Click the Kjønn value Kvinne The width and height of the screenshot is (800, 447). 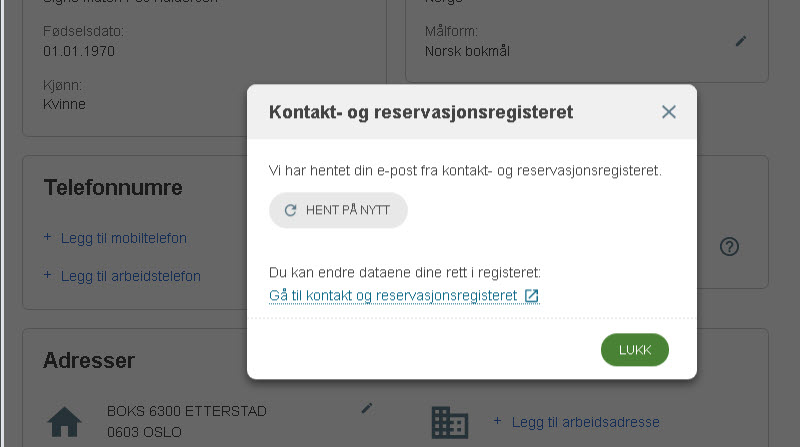pyautogui.click(x=64, y=104)
